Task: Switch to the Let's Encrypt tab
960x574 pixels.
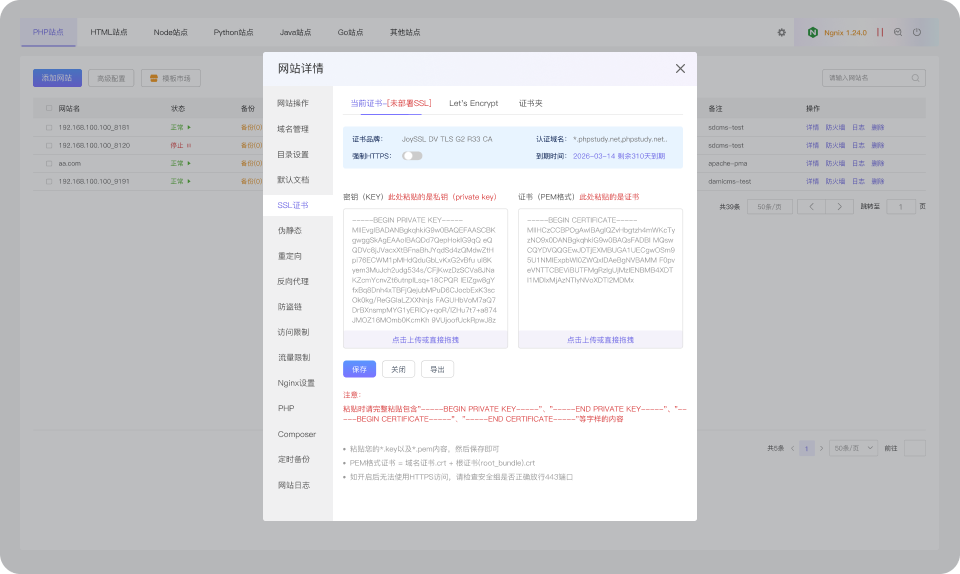Action: pos(473,103)
